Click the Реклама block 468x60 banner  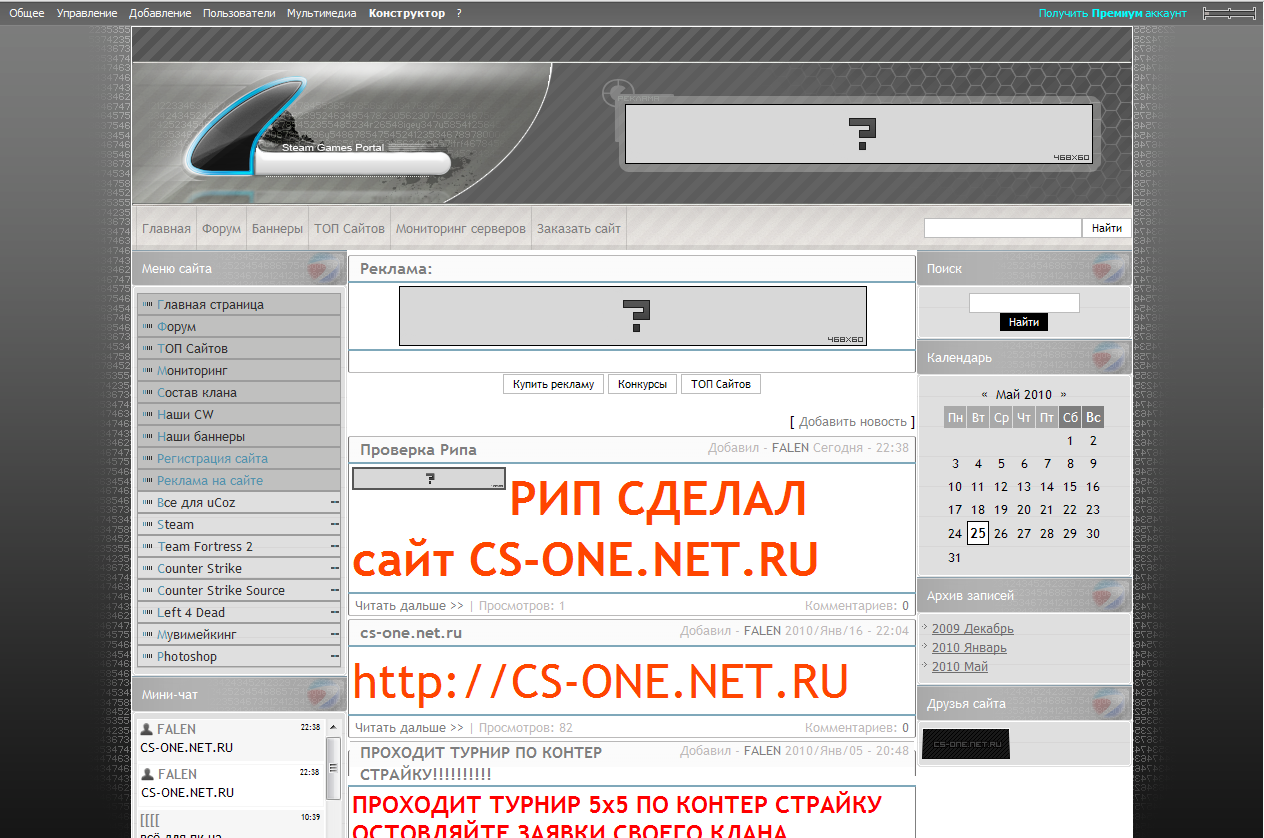[633, 316]
